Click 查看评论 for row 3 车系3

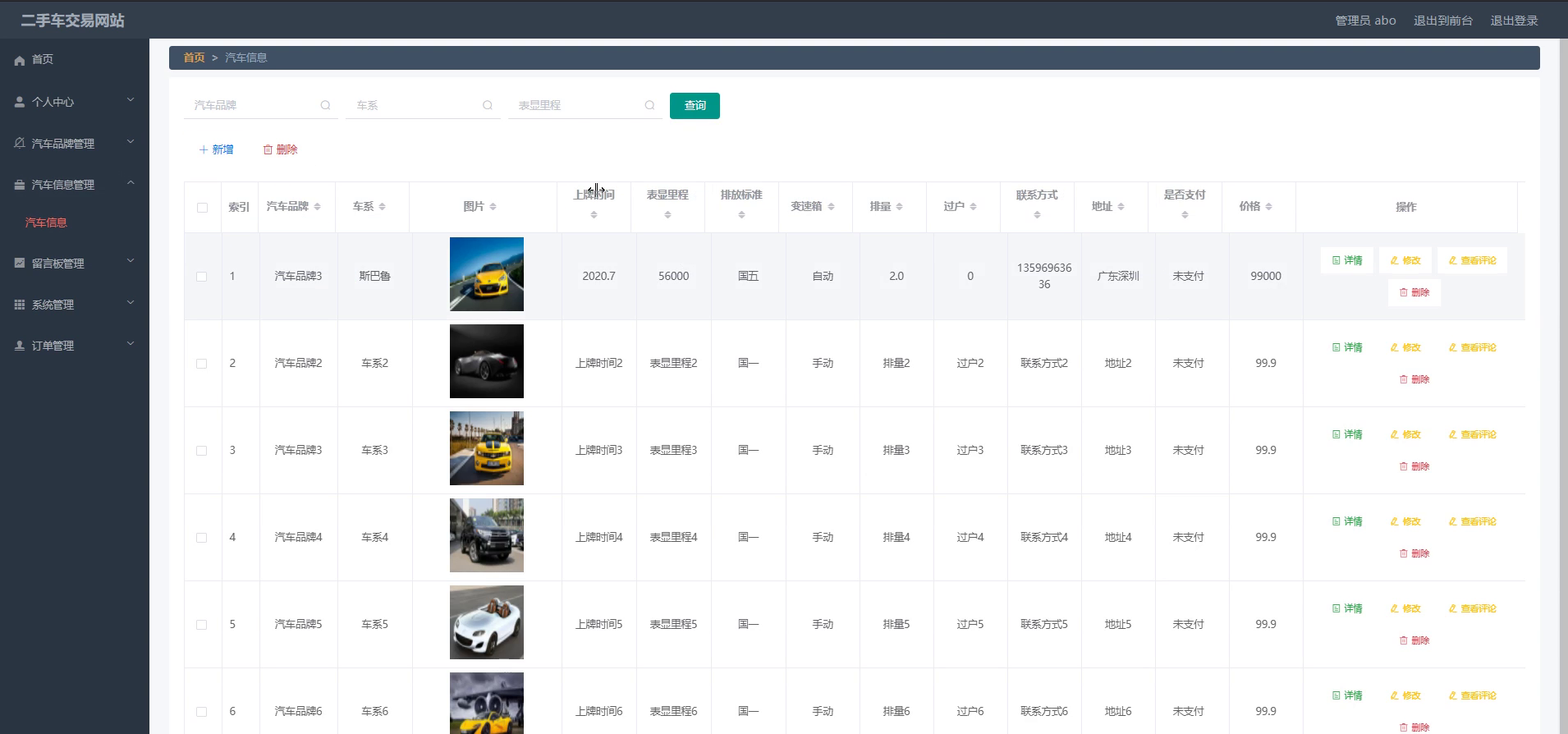point(1472,434)
